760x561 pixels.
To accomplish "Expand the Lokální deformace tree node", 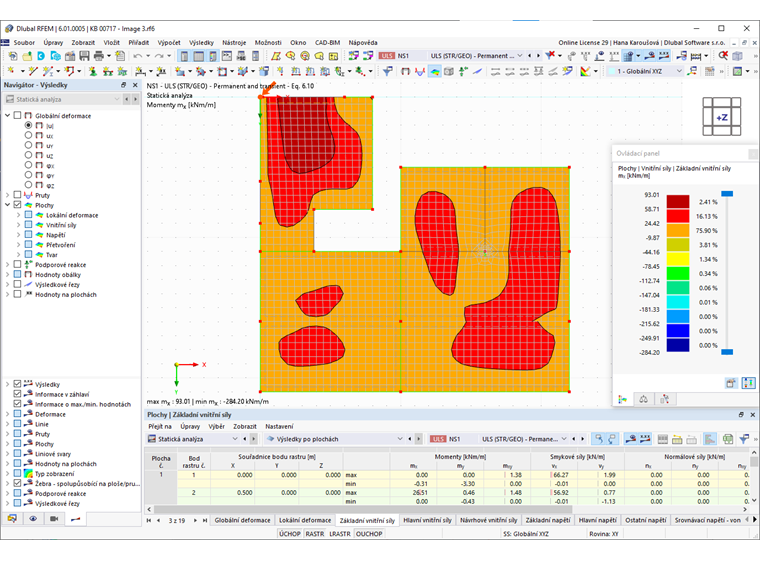I will point(18,215).
